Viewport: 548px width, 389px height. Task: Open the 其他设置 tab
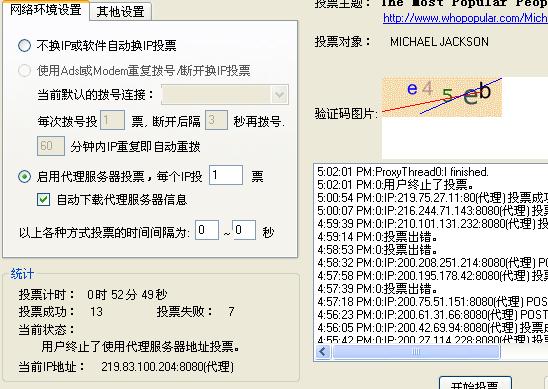tap(120, 11)
